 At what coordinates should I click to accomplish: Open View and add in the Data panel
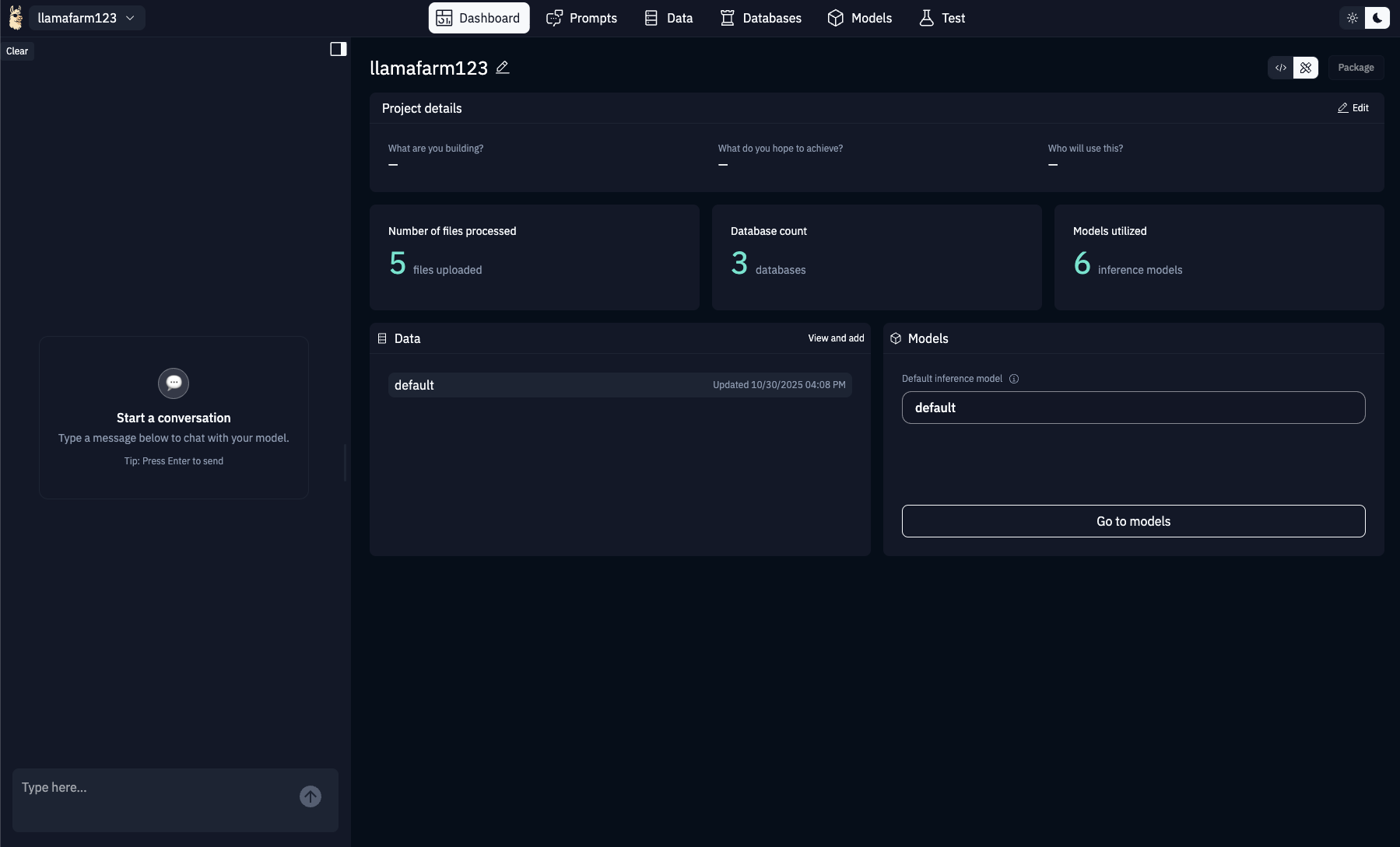tap(836, 338)
